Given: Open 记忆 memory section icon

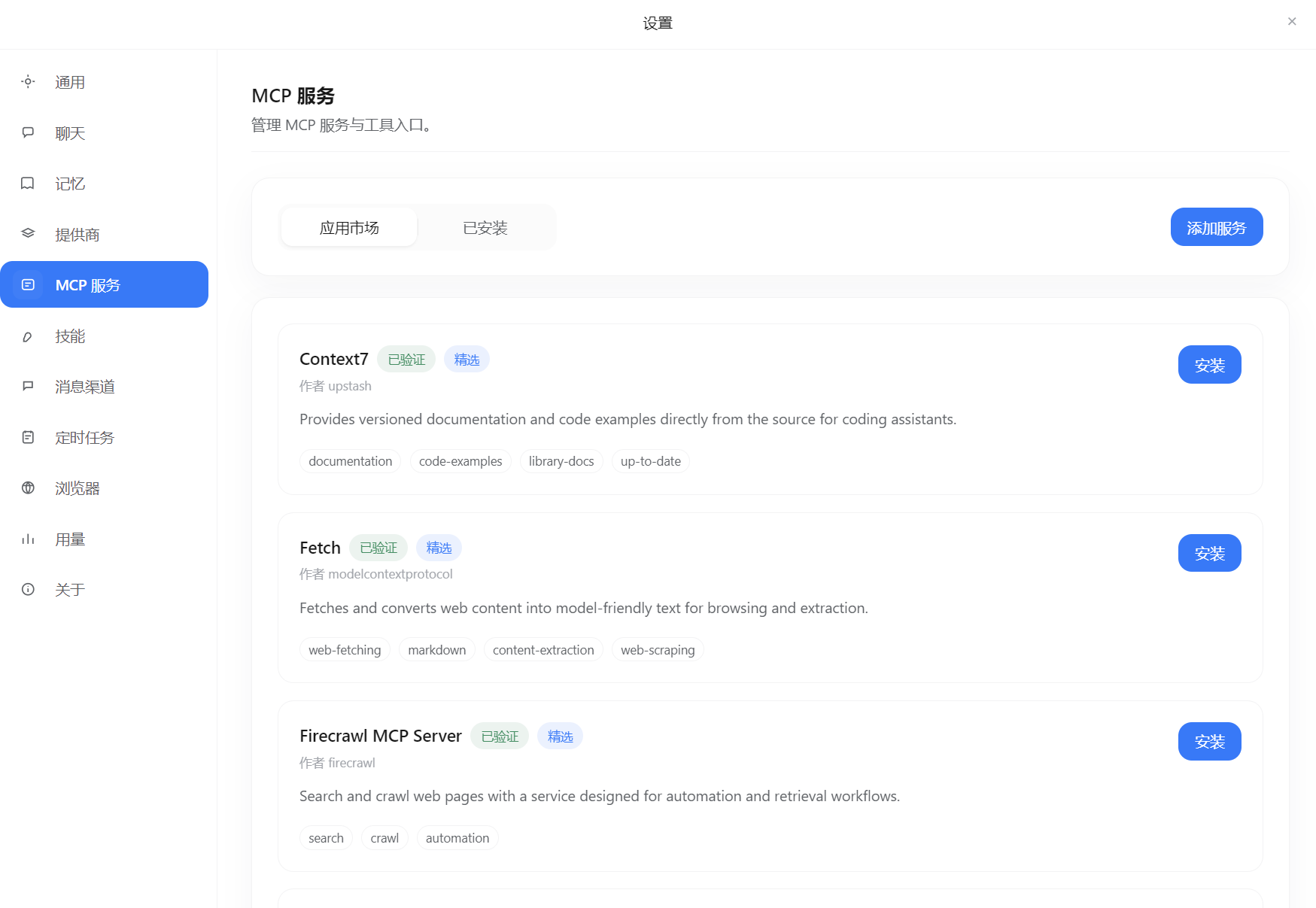Looking at the screenshot, I should click(x=28, y=184).
